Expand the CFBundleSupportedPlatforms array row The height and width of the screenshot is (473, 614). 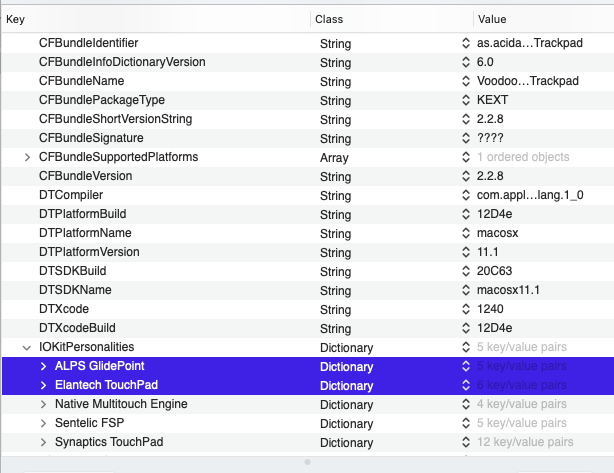point(27,157)
